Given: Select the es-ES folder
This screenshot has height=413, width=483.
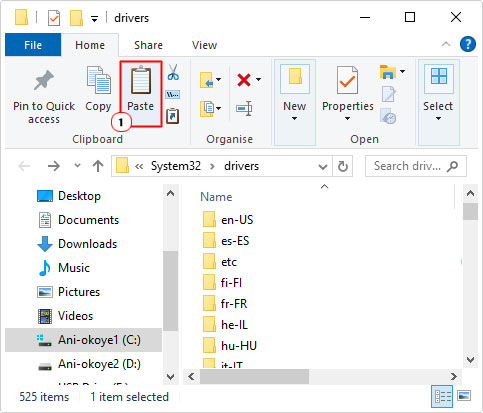Looking at the screenshot, I should 226,241.
